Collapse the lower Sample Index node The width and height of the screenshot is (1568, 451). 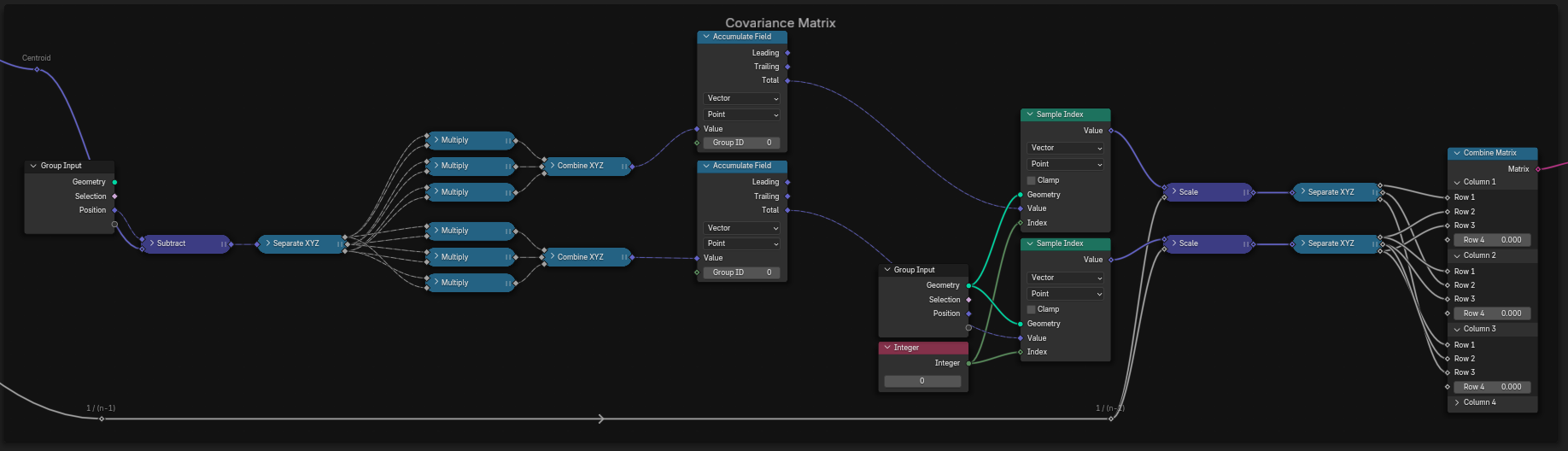pyautogui.click(x=1030, y=243)
